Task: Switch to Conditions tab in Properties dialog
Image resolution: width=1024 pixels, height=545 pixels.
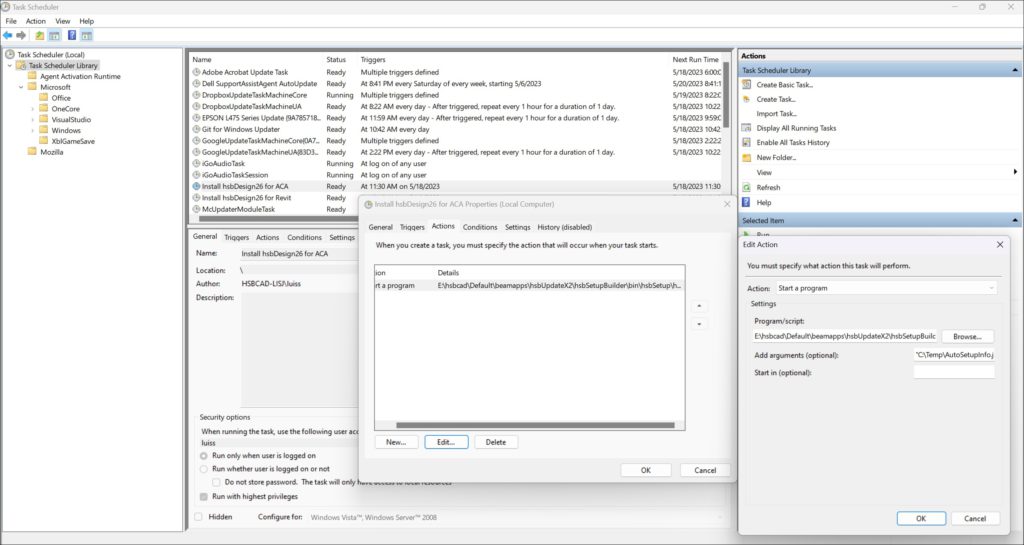Action: [480, 227]
